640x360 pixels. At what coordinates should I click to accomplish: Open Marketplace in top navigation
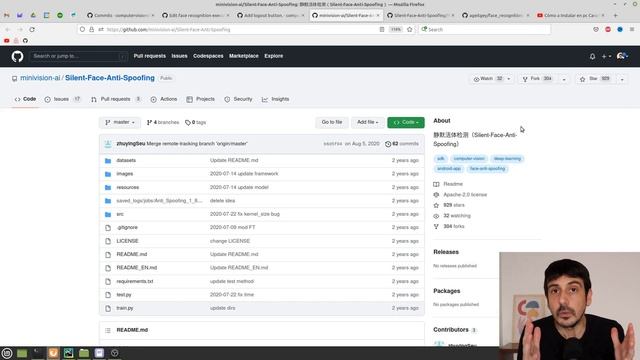tap(244, 56)
